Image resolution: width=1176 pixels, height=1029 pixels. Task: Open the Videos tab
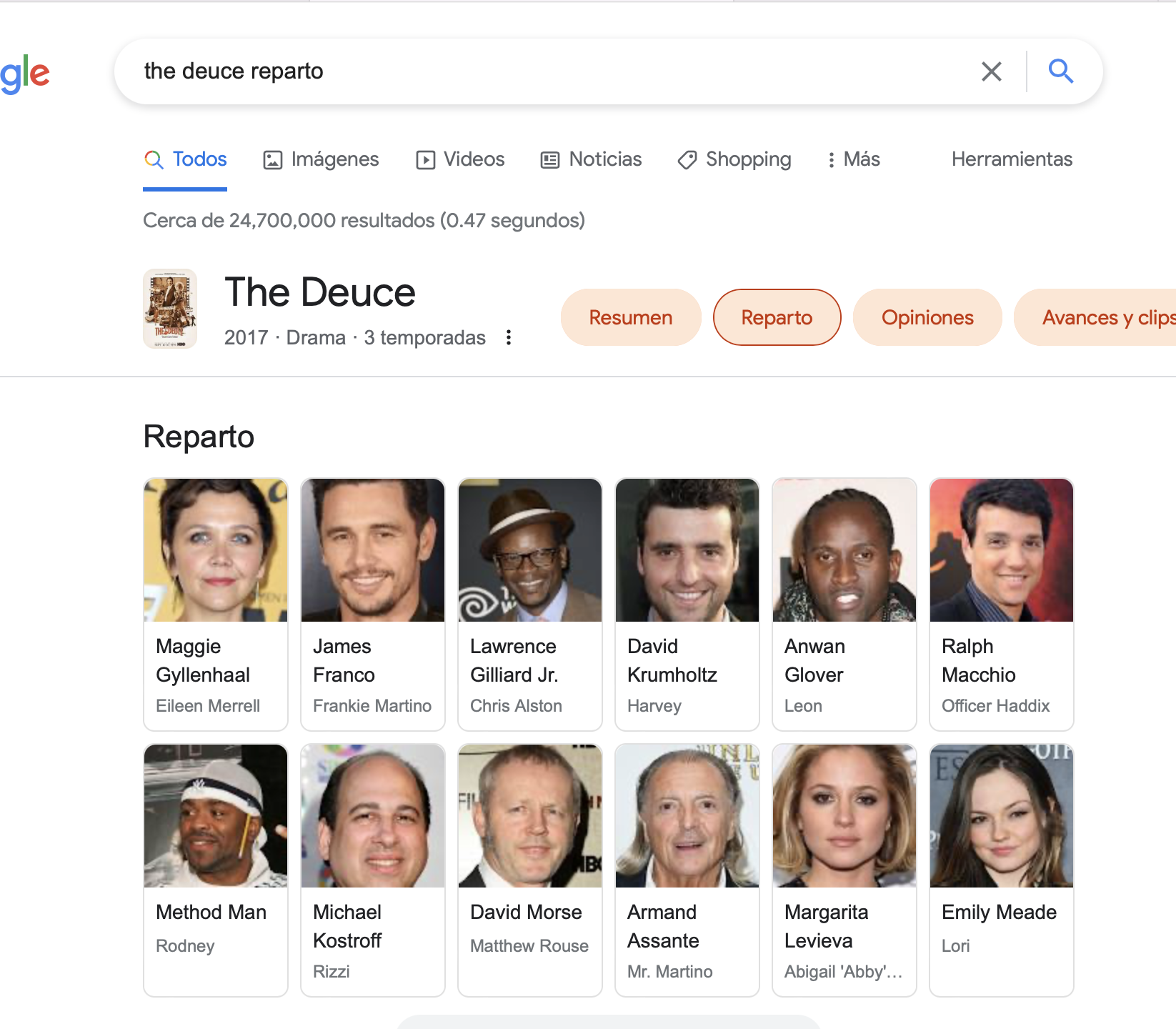tap(460, 159)
